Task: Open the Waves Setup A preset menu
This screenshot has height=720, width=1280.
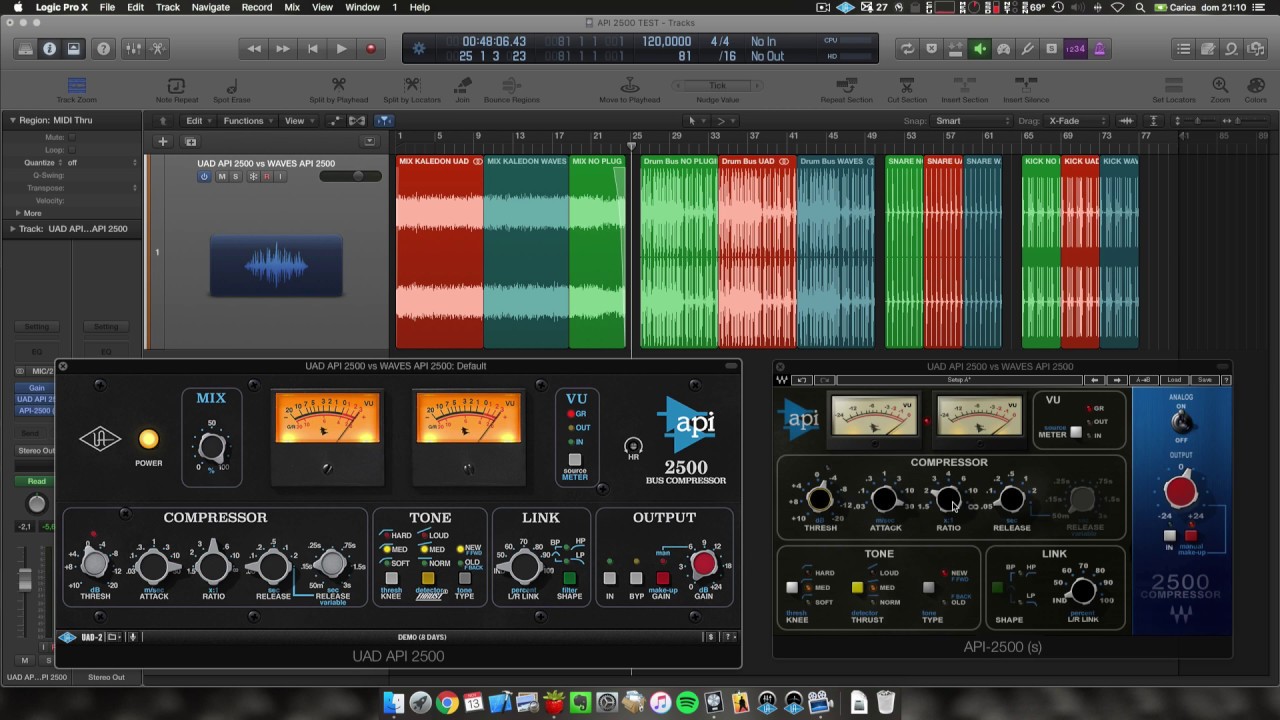Action: point(960,380)
